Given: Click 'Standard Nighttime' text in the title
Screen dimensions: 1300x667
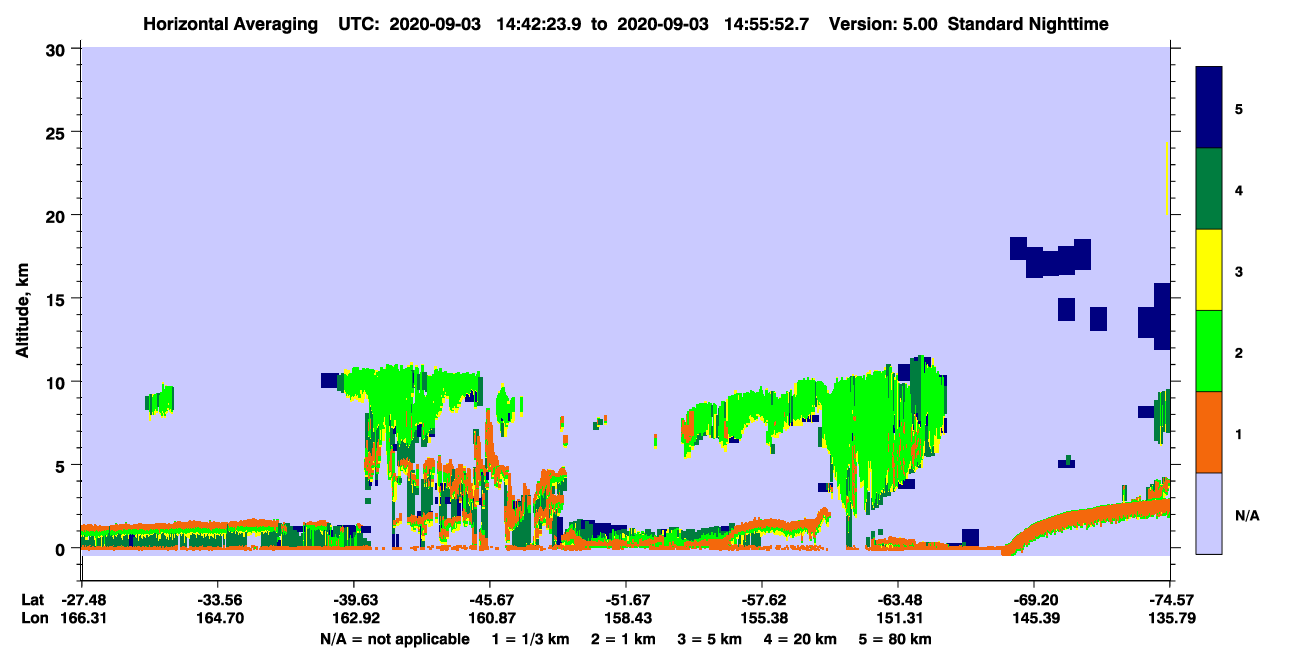Looking at the screenshot, I should click(1027, 23).
